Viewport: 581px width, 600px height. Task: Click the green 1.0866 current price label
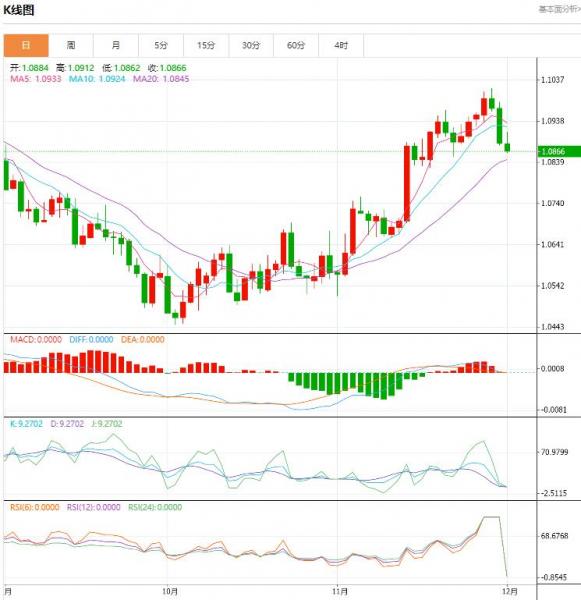(x=559, y=151)
